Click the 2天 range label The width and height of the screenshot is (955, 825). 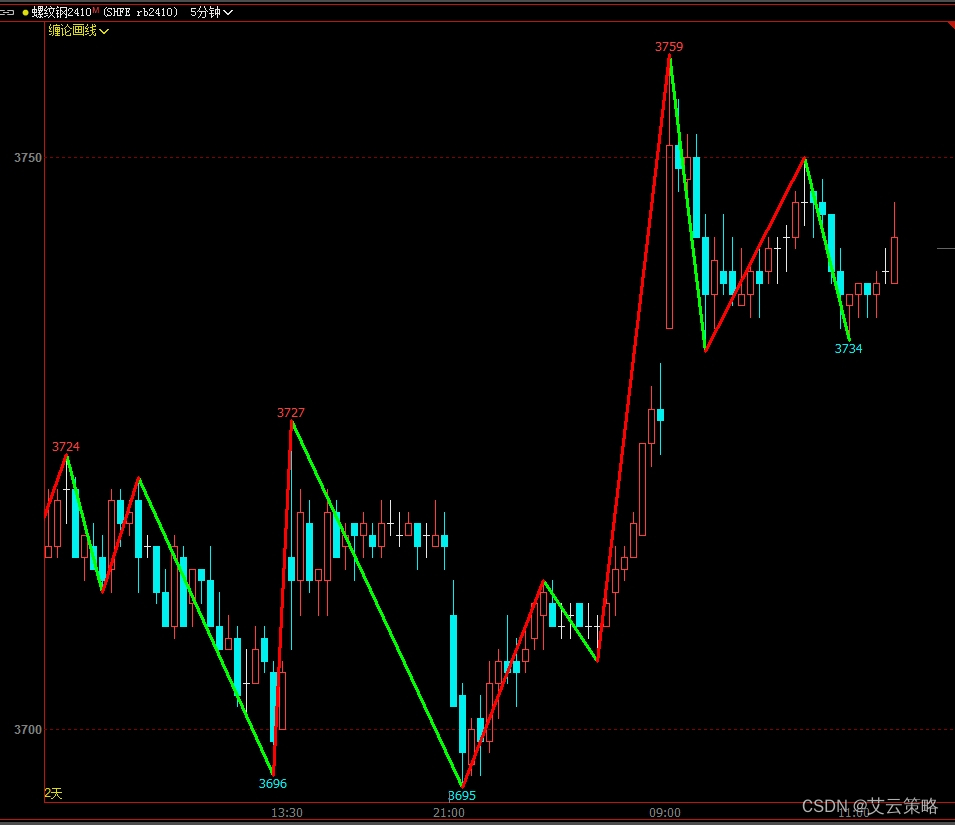click(x=53, y=793)
